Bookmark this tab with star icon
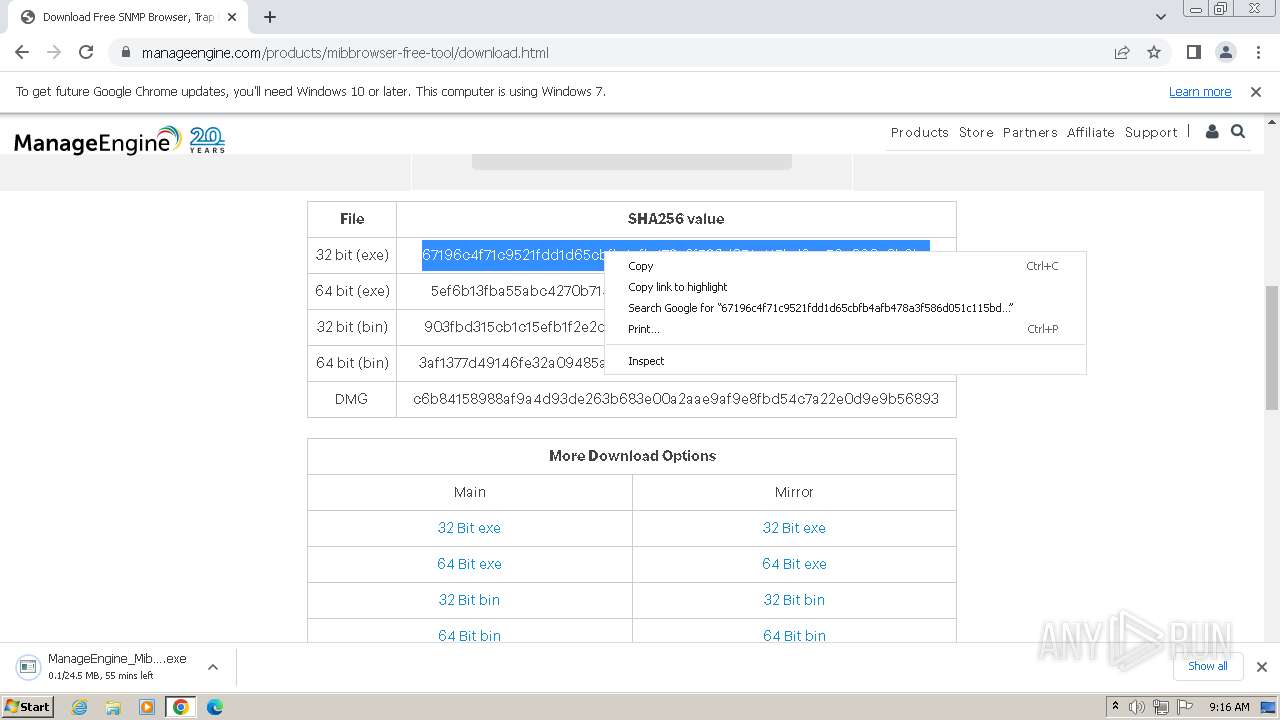The image size is (1280, 720). 1154,53
